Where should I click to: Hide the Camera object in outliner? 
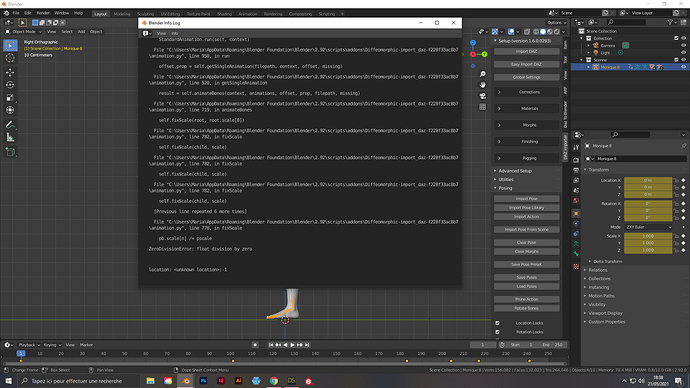(683, 45)
